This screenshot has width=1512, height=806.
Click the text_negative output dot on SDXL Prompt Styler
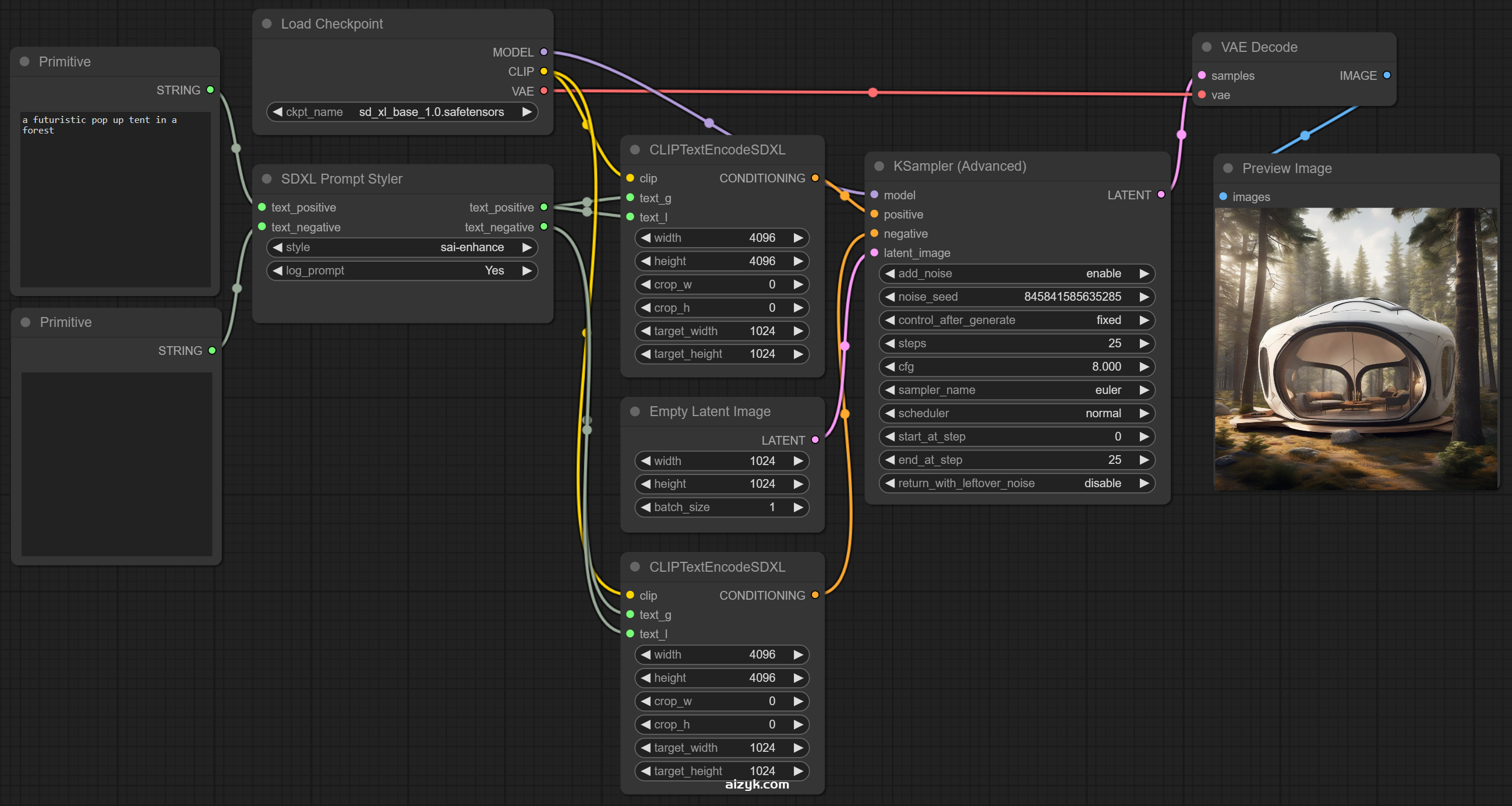tap(543, 227)
